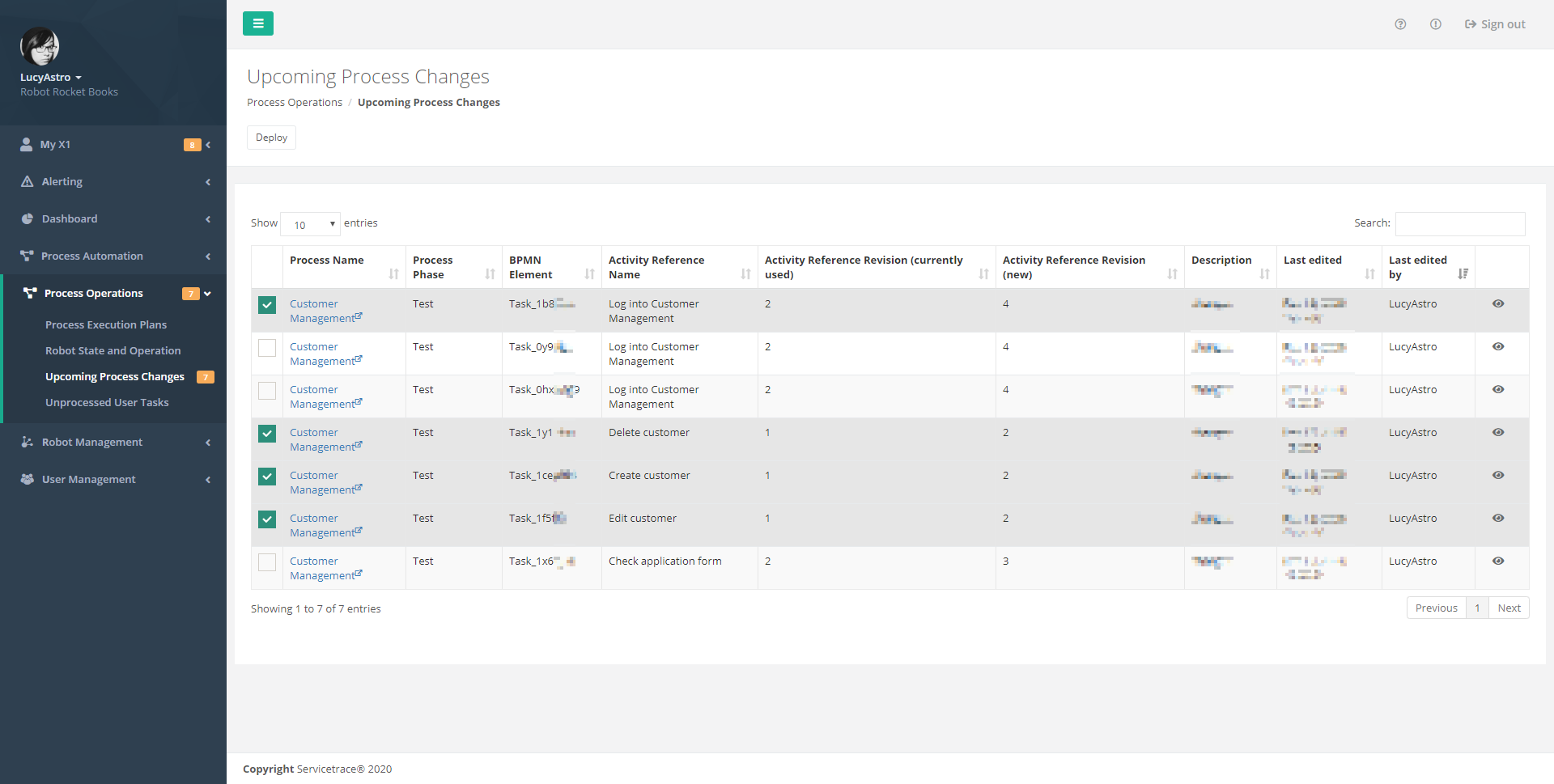Open the help icon in the top bar
This screenshot has width=1554, height=784.
coord(1401,24)
